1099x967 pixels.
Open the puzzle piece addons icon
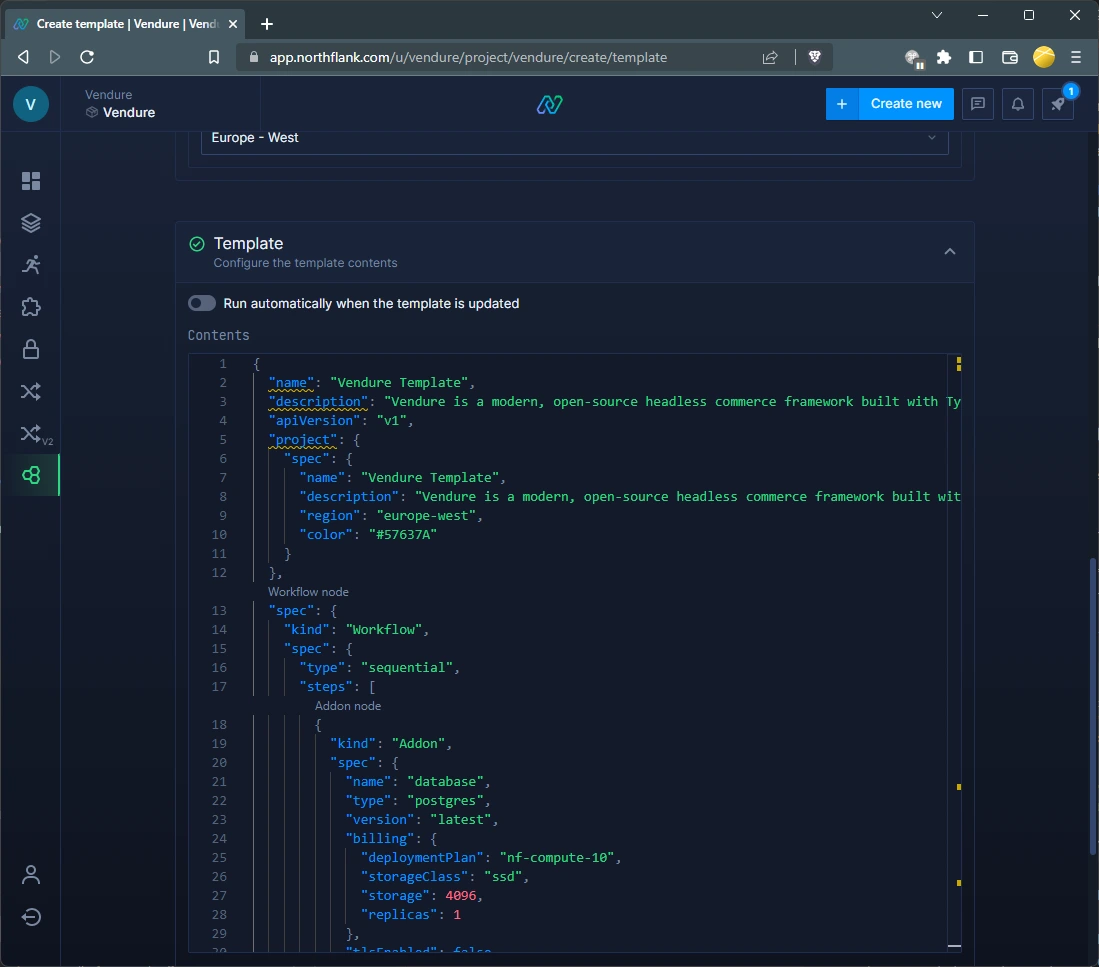(31, 307)
